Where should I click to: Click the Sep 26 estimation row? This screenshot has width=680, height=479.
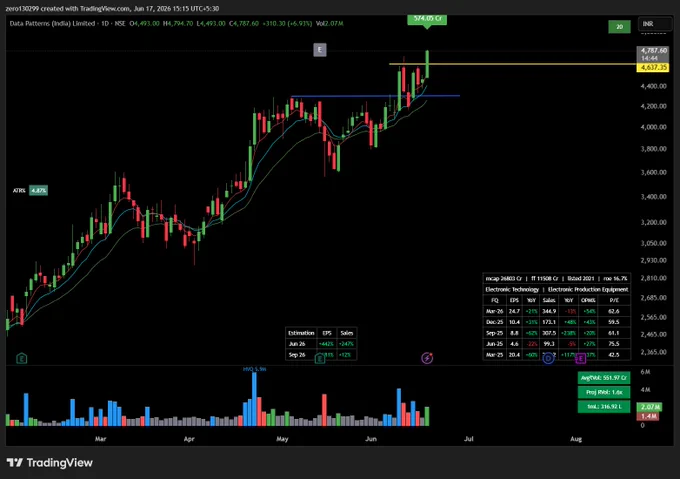coord(321,355)
